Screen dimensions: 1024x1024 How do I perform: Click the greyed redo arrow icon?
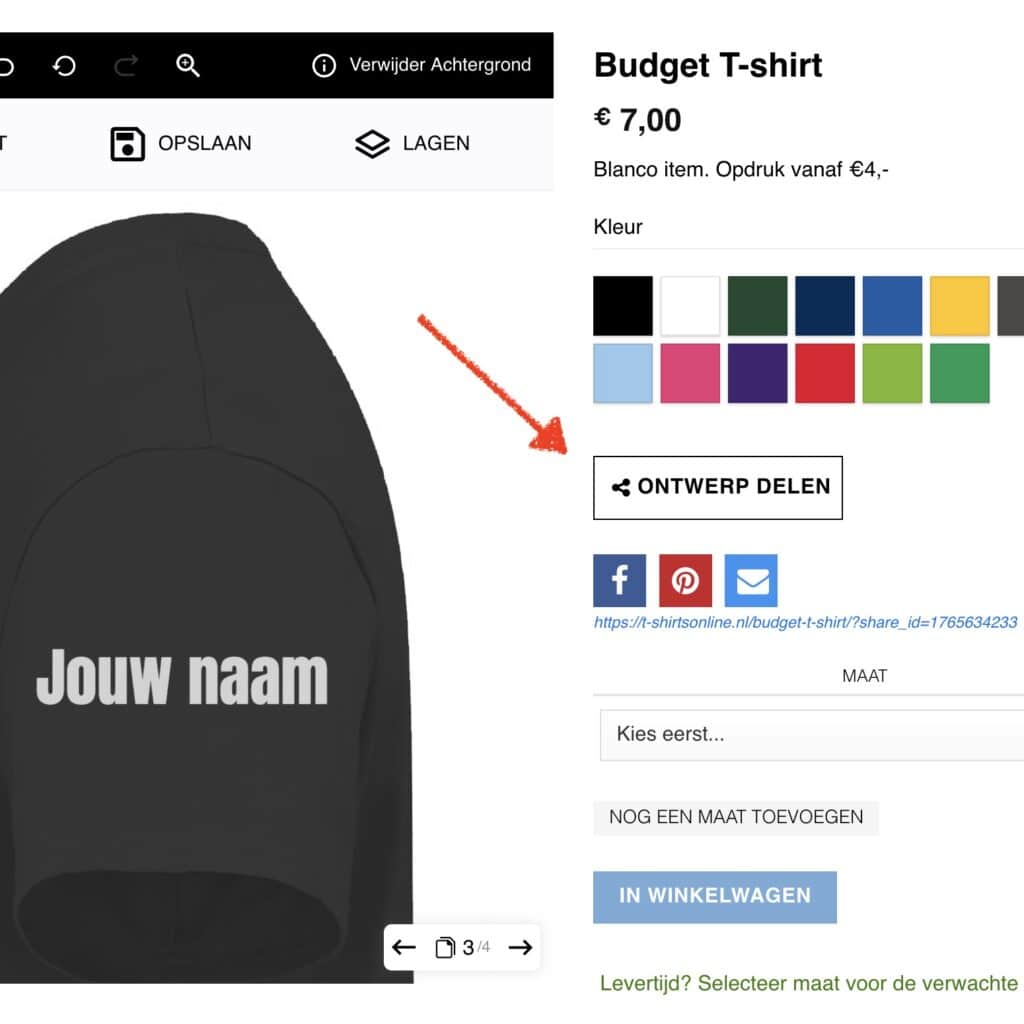point(126,65)
